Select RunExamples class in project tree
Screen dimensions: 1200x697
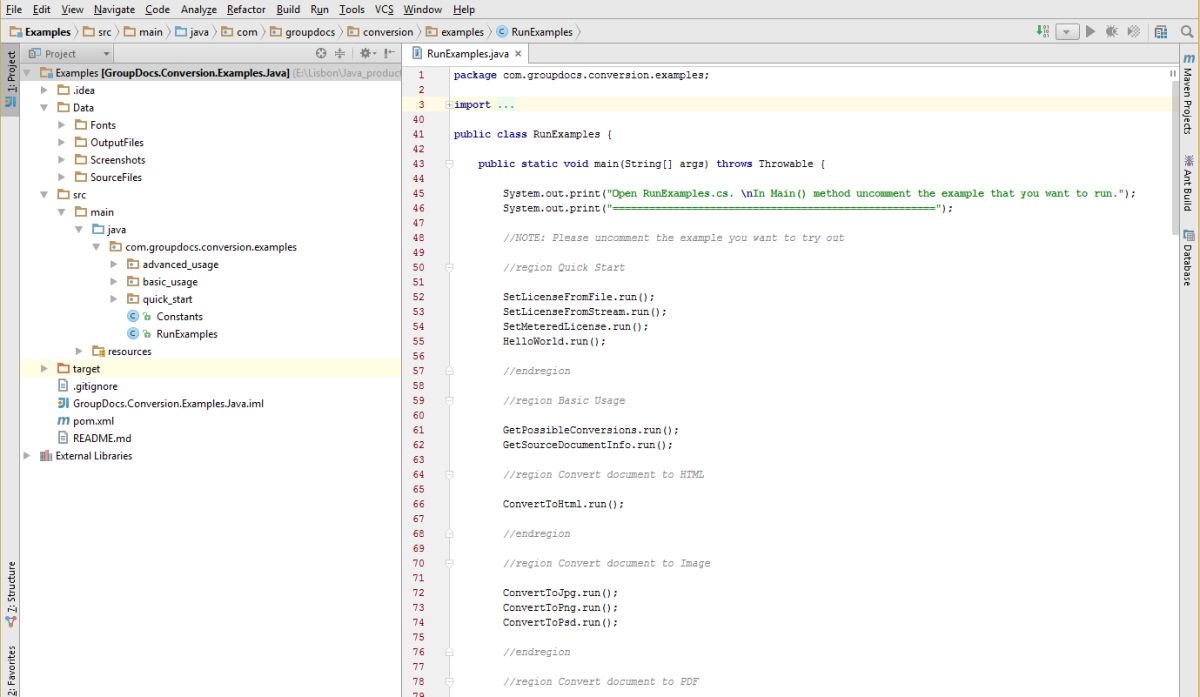coord(187,334)
